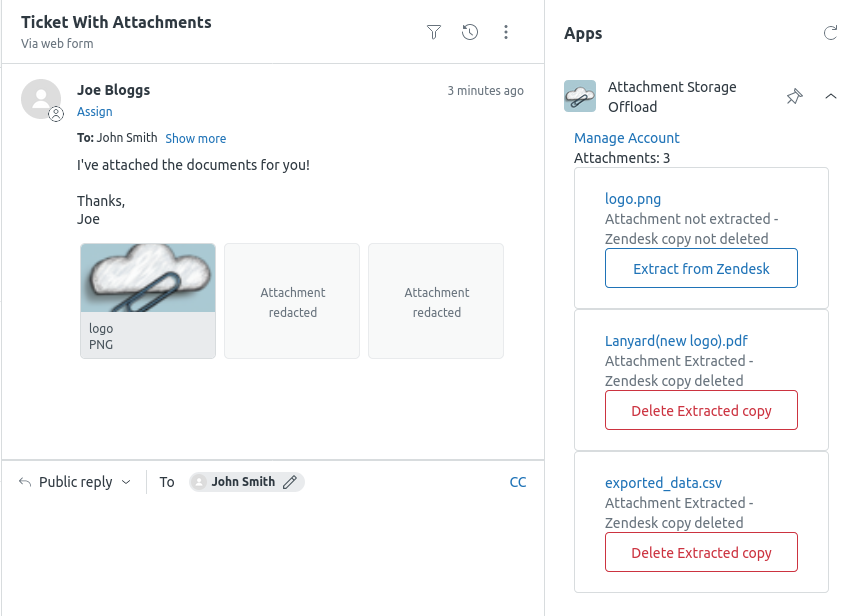Expand Show more recipient details

pyautogui.click(x=195, y=138)
